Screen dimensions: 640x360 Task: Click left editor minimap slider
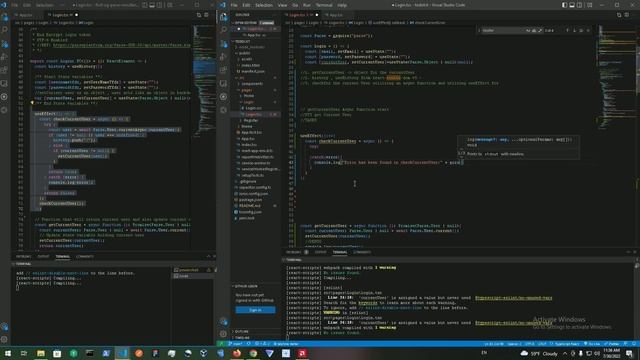point(204,67)
